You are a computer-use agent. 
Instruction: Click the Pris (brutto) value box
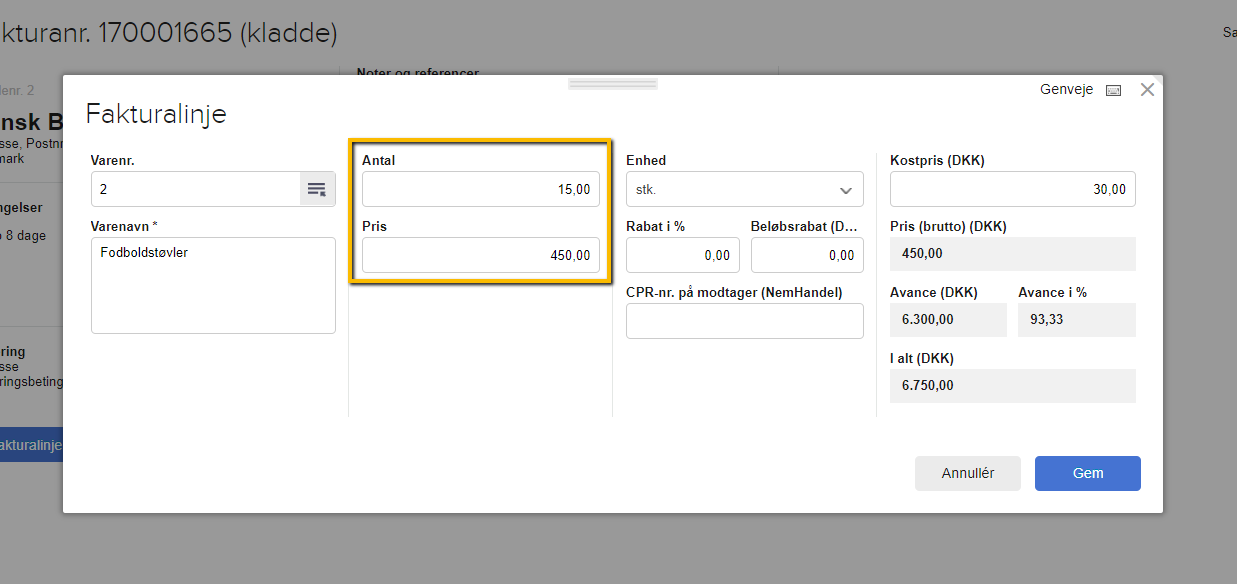(1012, 254)
